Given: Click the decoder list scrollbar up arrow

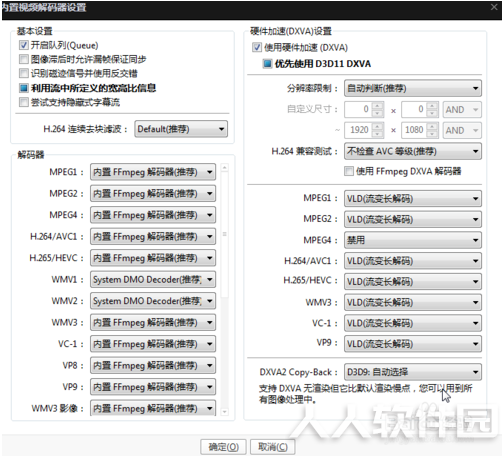Looking at the screenshot, I should pyautogui.click(x=225, y=167).
